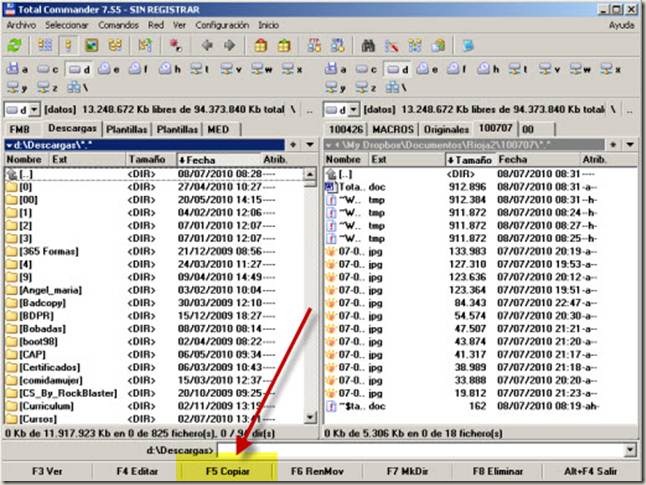Switch to brief file names view icon
646x485 pixels.
(x=45, y=45)
